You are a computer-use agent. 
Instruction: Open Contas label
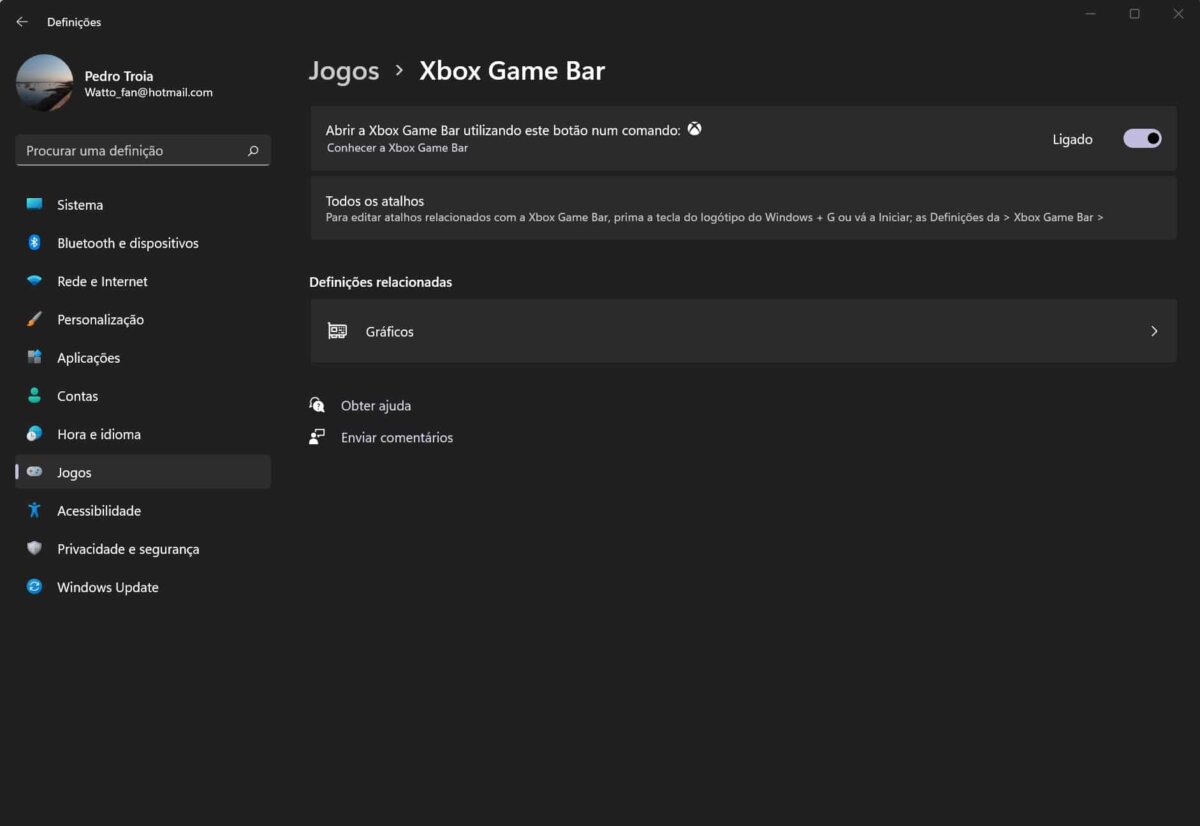tap(77, 396)
